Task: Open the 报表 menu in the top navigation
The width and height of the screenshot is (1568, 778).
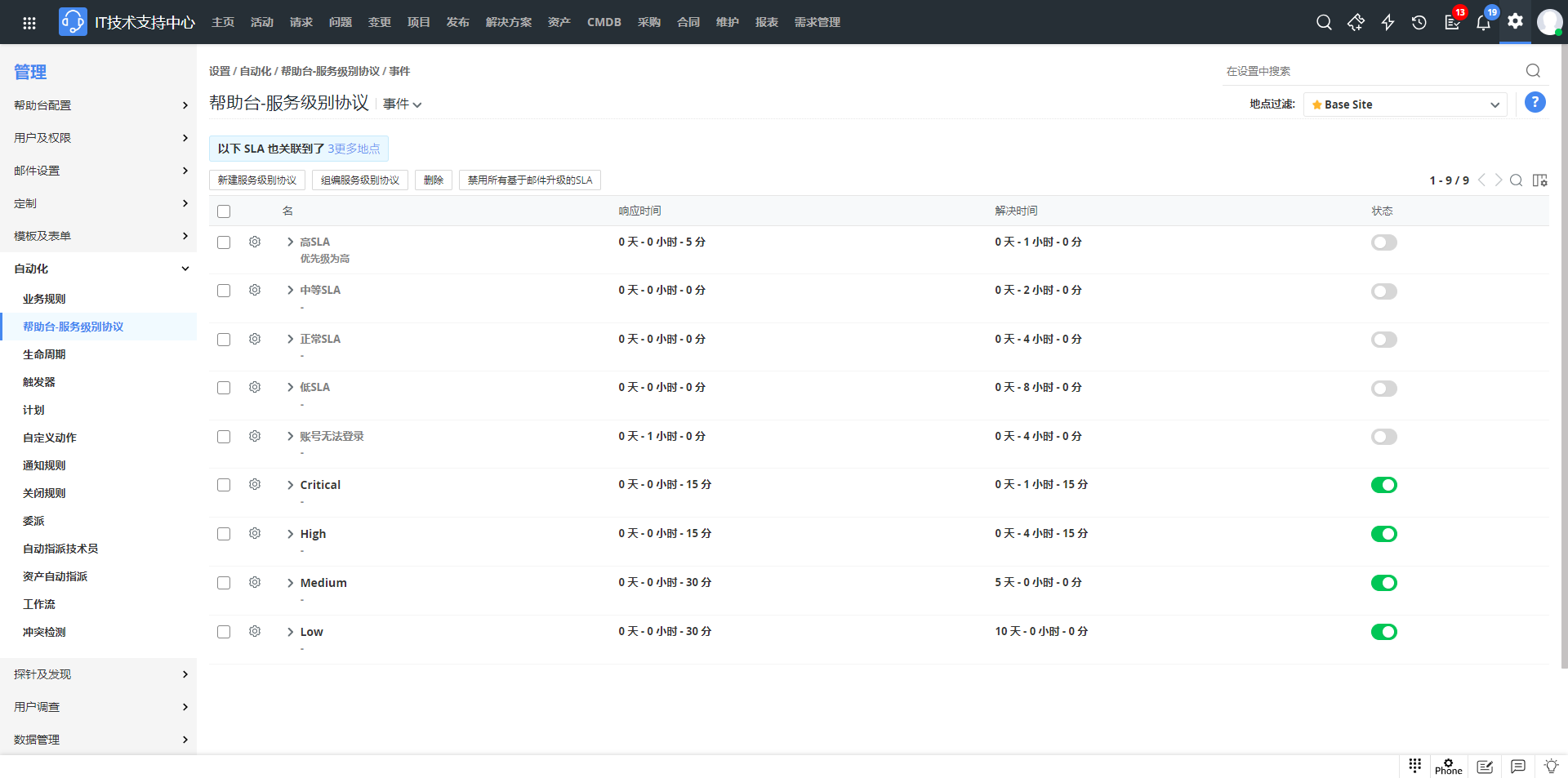Action: click(x=767, y=22)
